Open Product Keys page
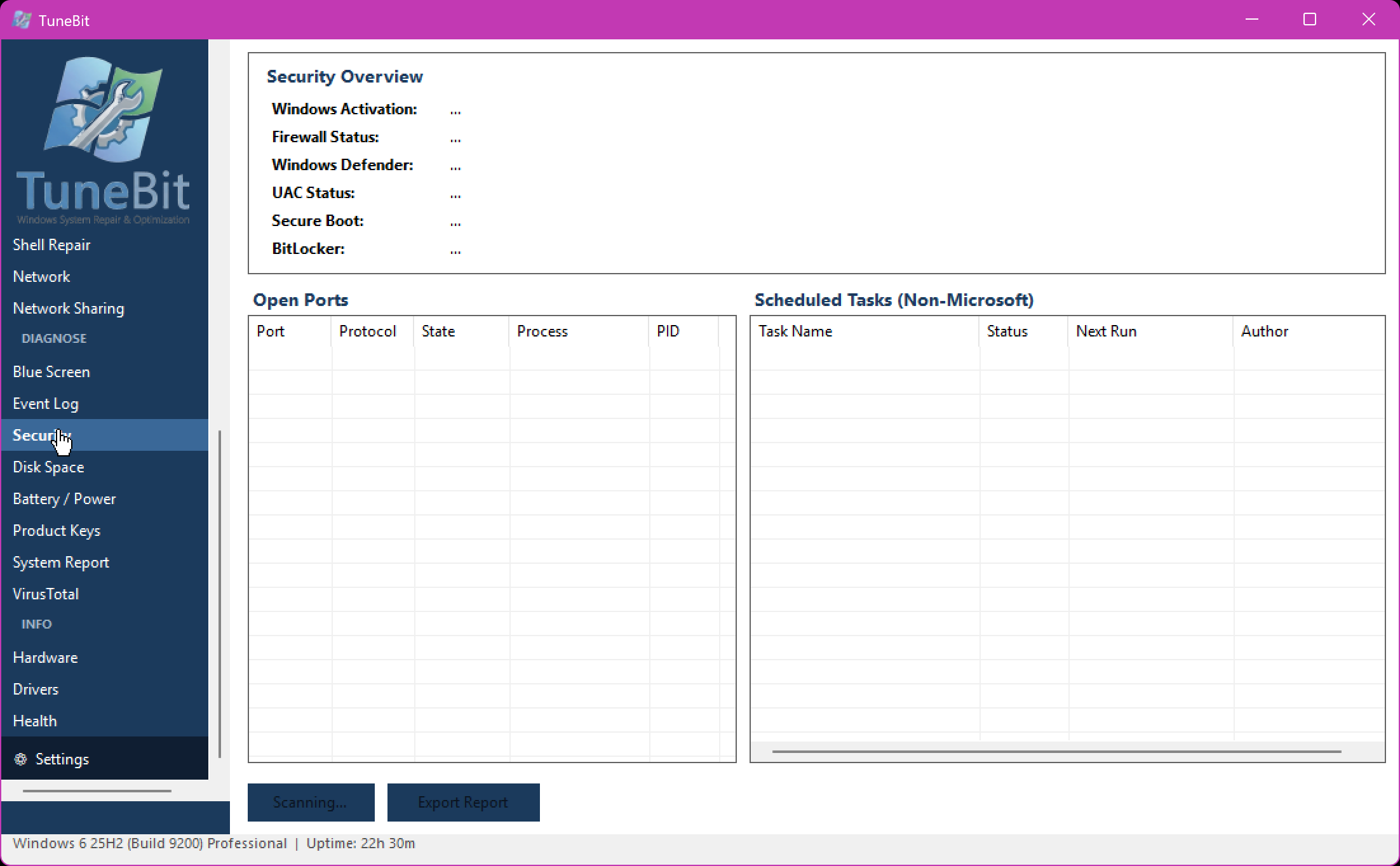This screenshot has height=866, width=1400. point(105,531)
